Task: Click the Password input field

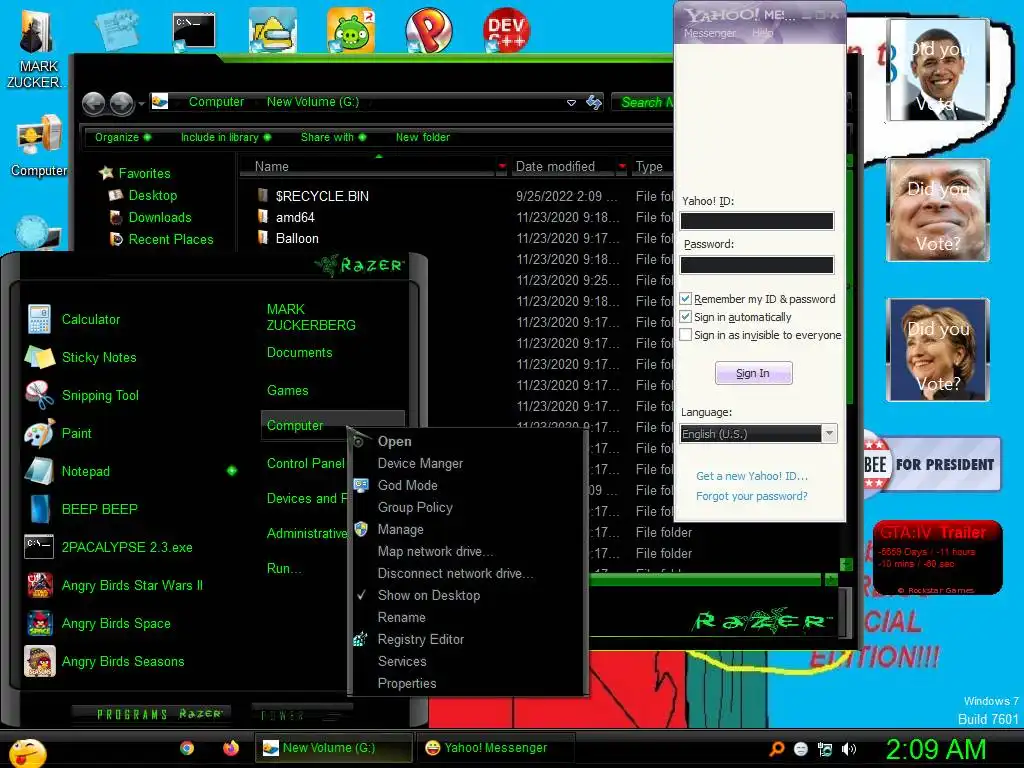Action: point(757,264)
